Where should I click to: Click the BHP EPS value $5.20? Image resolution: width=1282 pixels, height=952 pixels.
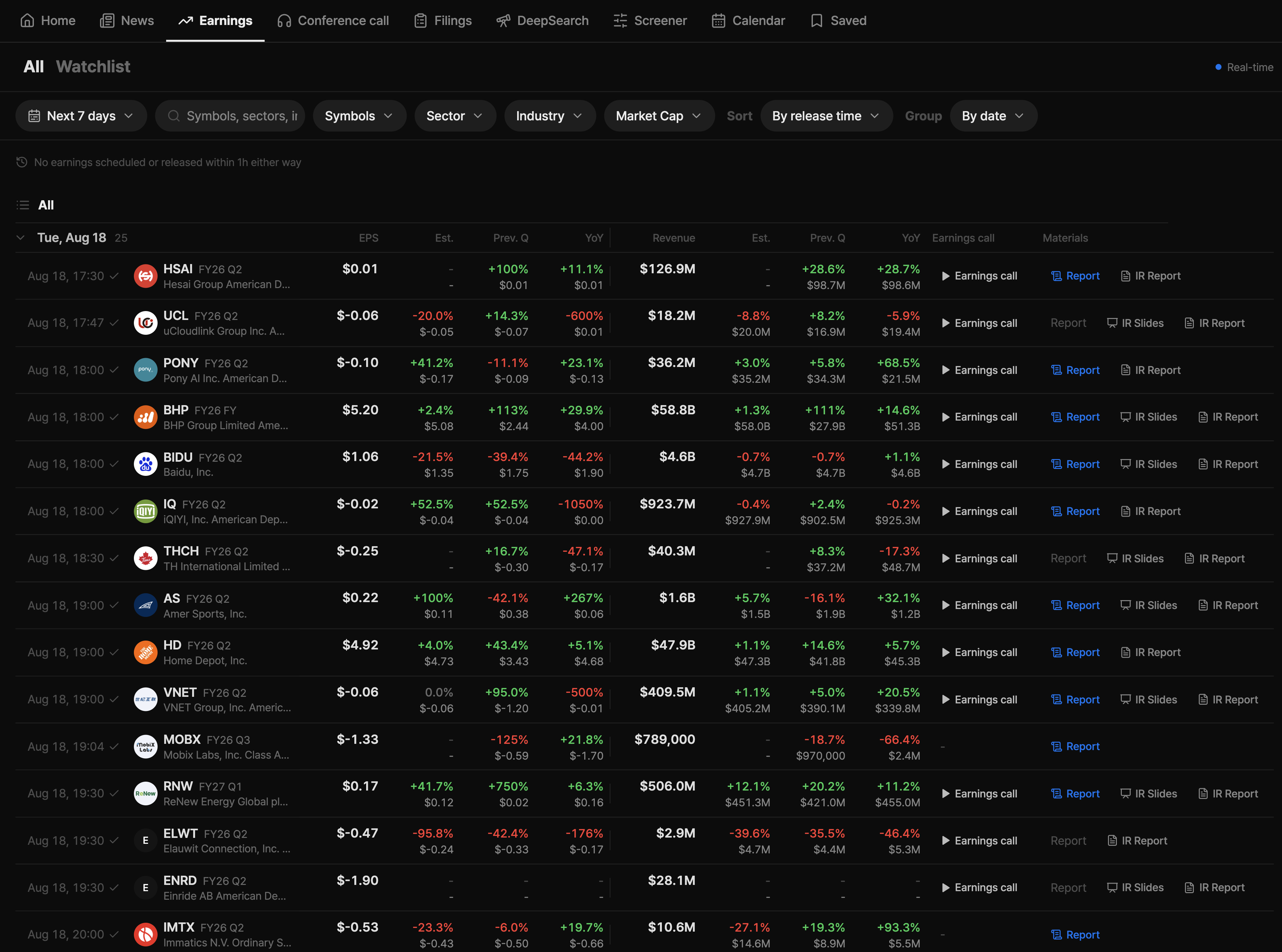click(x=360, y=410)
